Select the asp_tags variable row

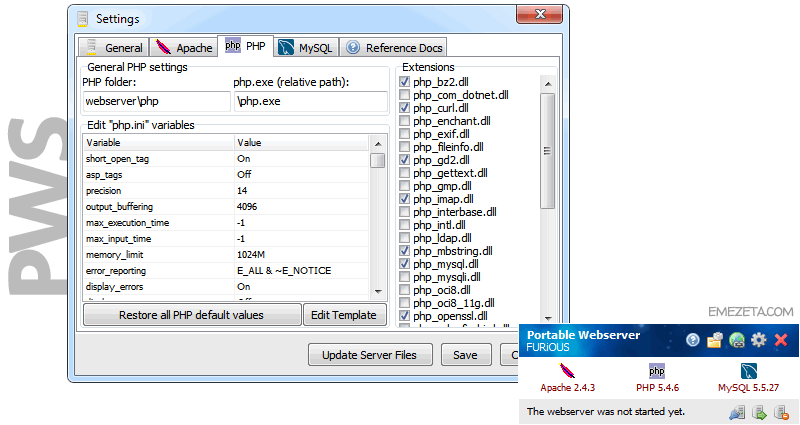[x=226, y=174]
